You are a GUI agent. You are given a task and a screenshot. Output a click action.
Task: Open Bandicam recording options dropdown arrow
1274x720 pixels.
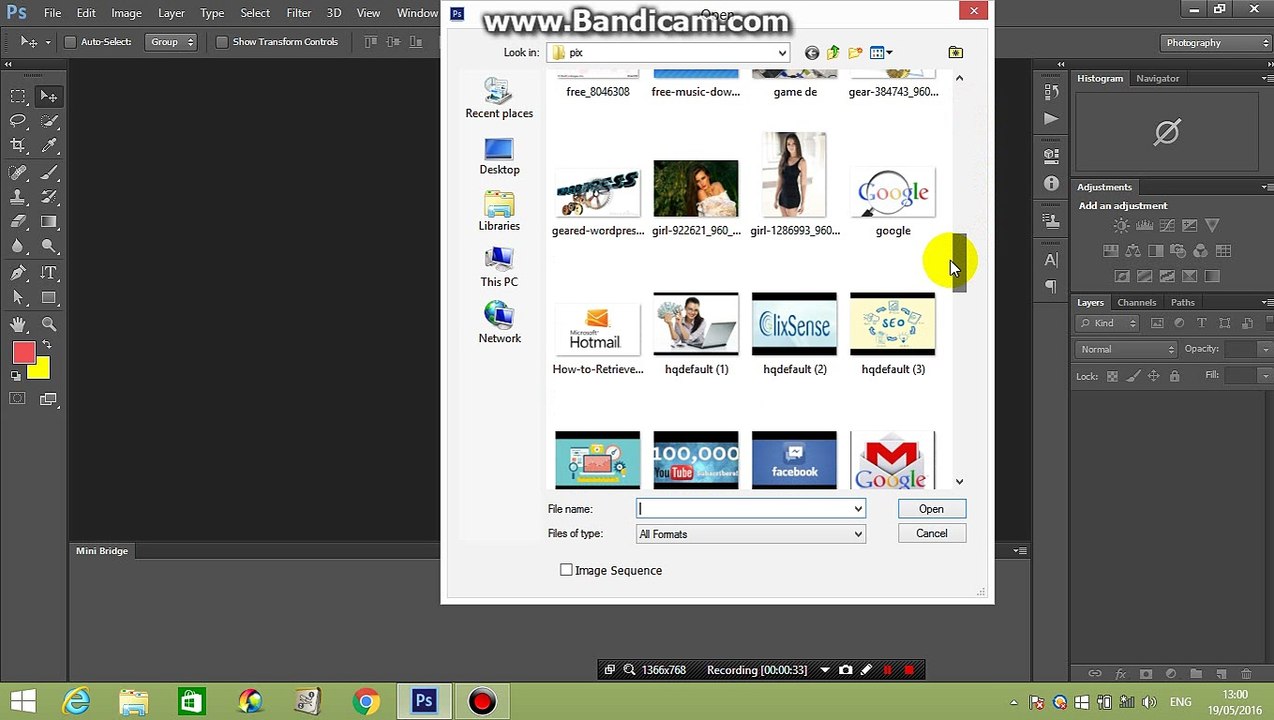pyautogui.click(x=825, y=670)
